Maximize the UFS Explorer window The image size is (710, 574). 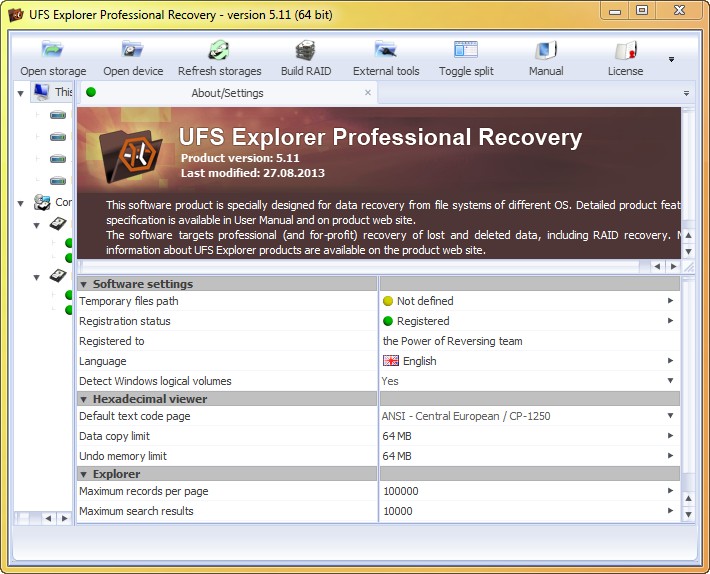642,10
